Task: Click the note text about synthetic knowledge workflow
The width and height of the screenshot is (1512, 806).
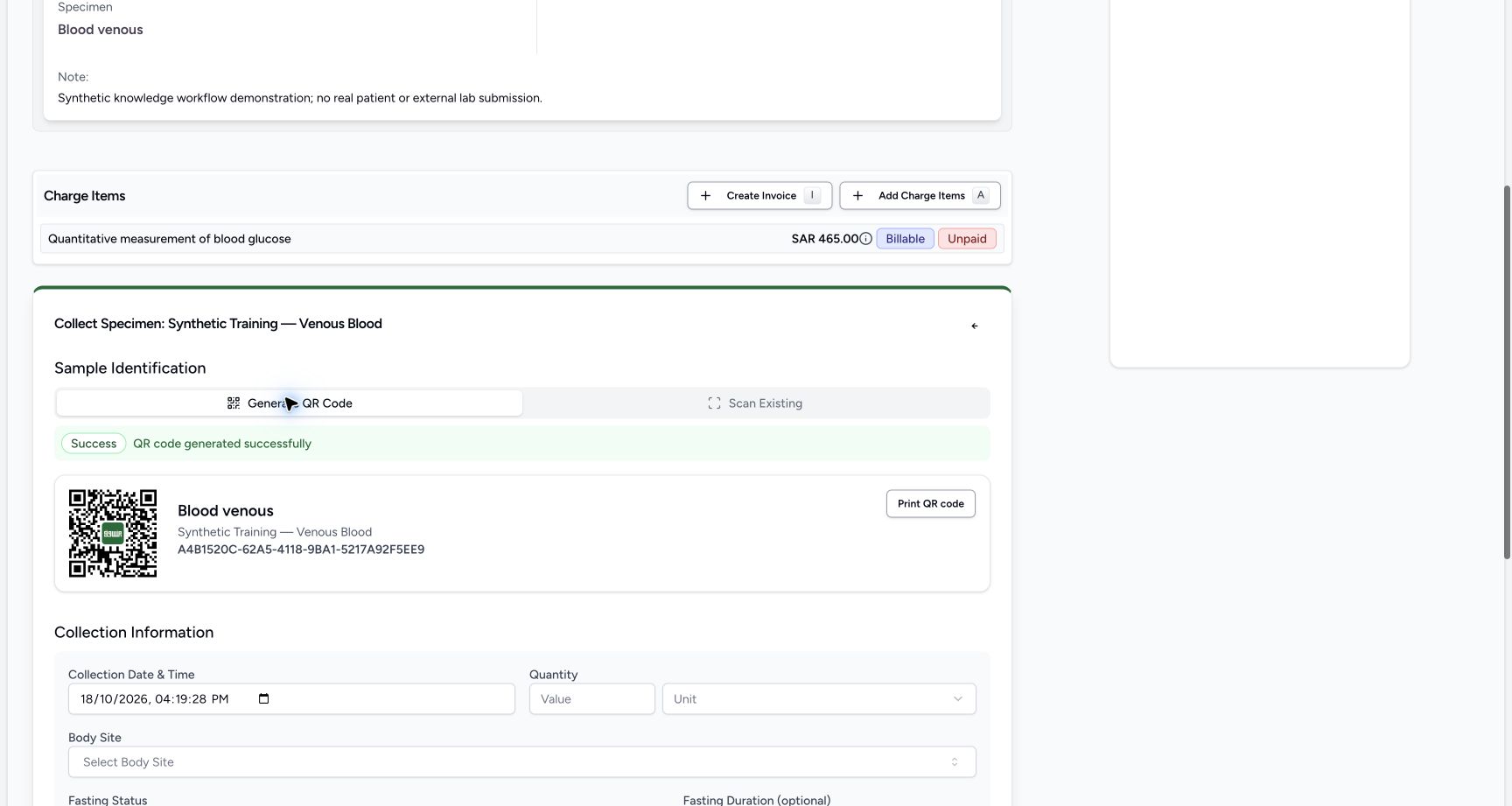Action: pyautogui.click(x=300, y=98)
